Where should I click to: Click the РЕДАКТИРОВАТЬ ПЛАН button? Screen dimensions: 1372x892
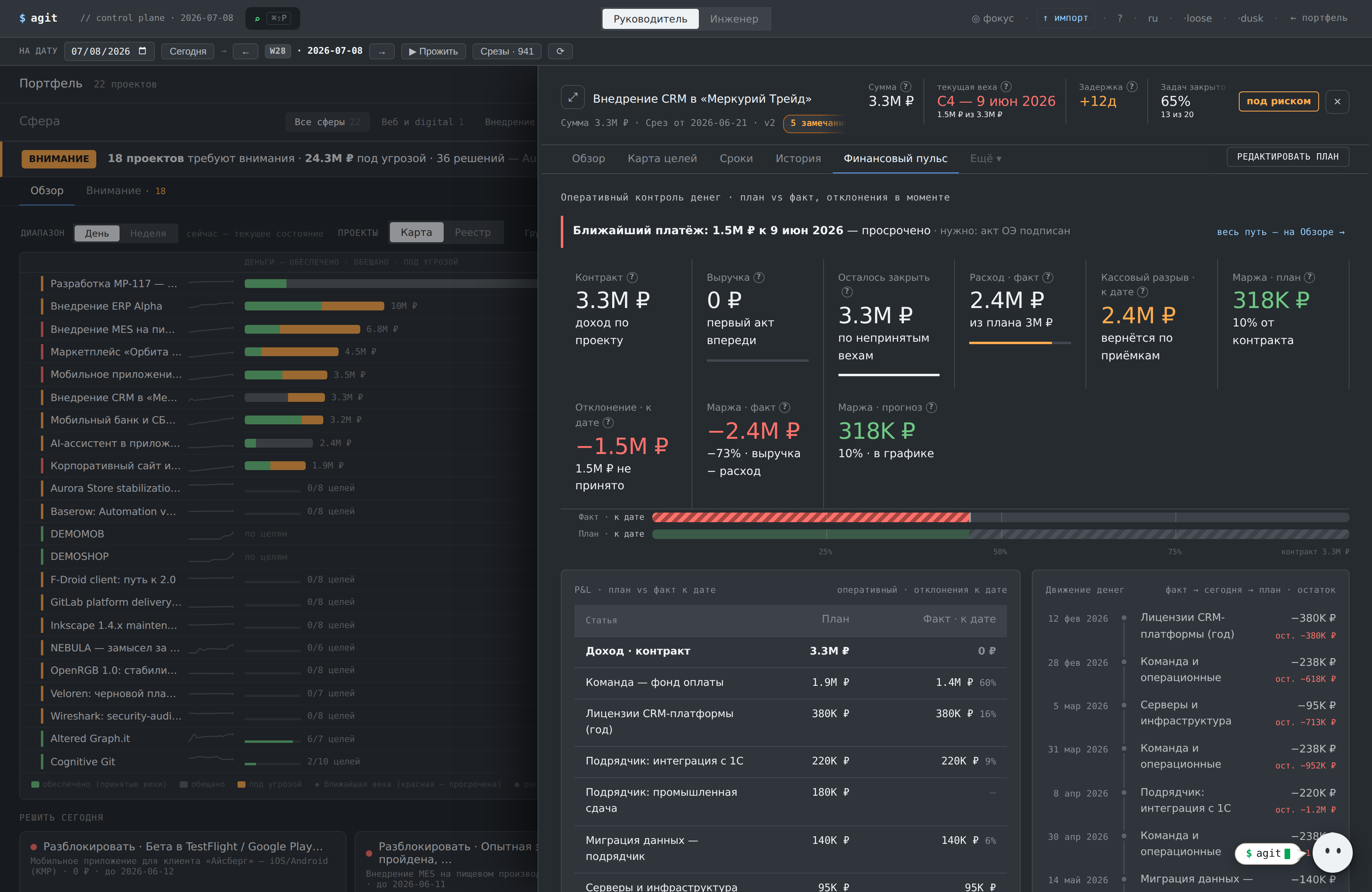tap(1287, 157)
